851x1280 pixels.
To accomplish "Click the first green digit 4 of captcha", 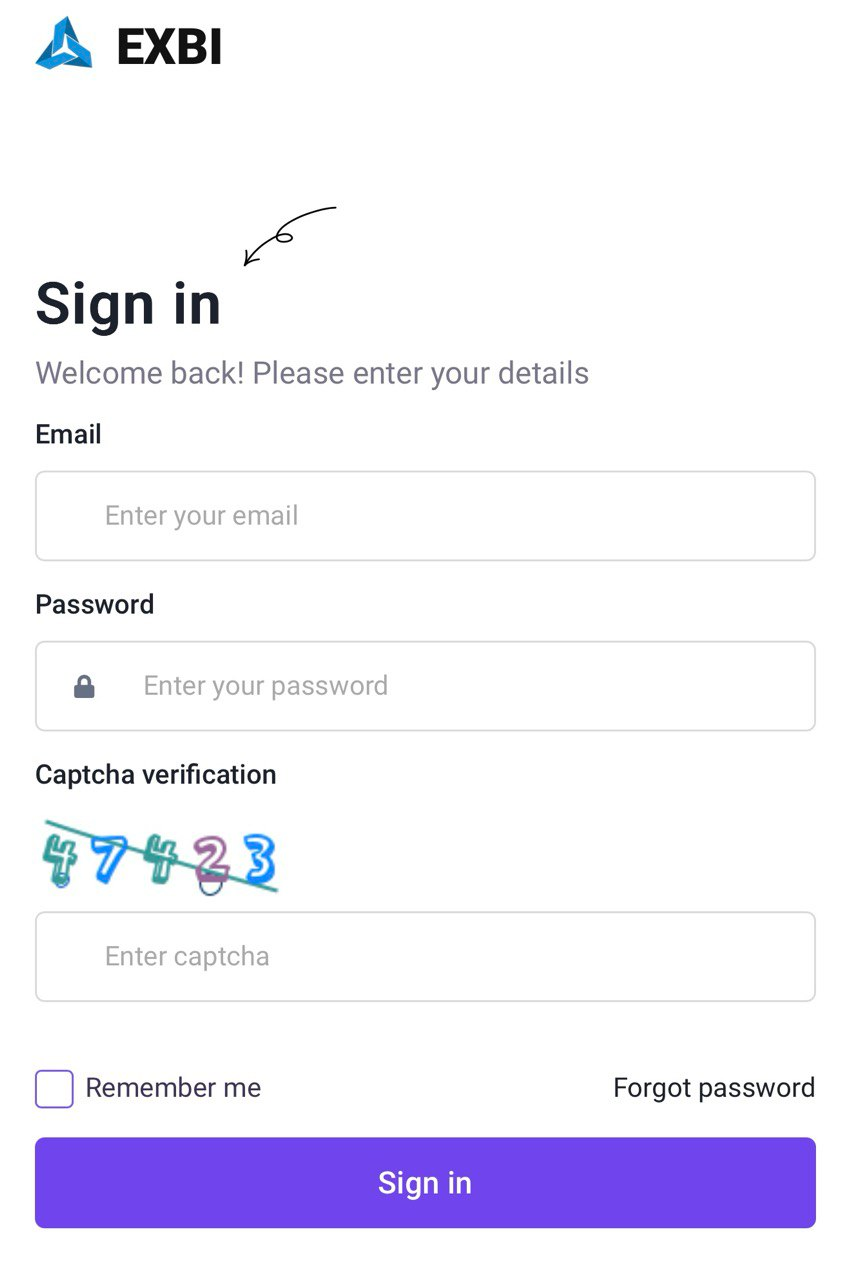I will click(61, 858).
